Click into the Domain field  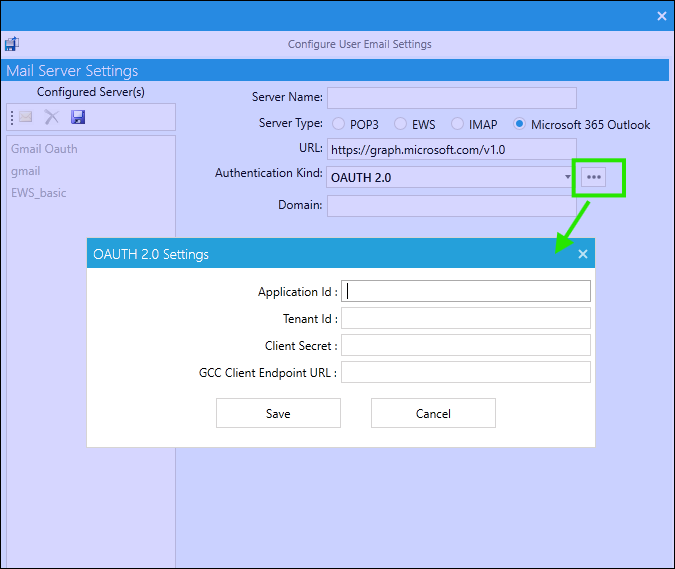click(x=452, y=206)
